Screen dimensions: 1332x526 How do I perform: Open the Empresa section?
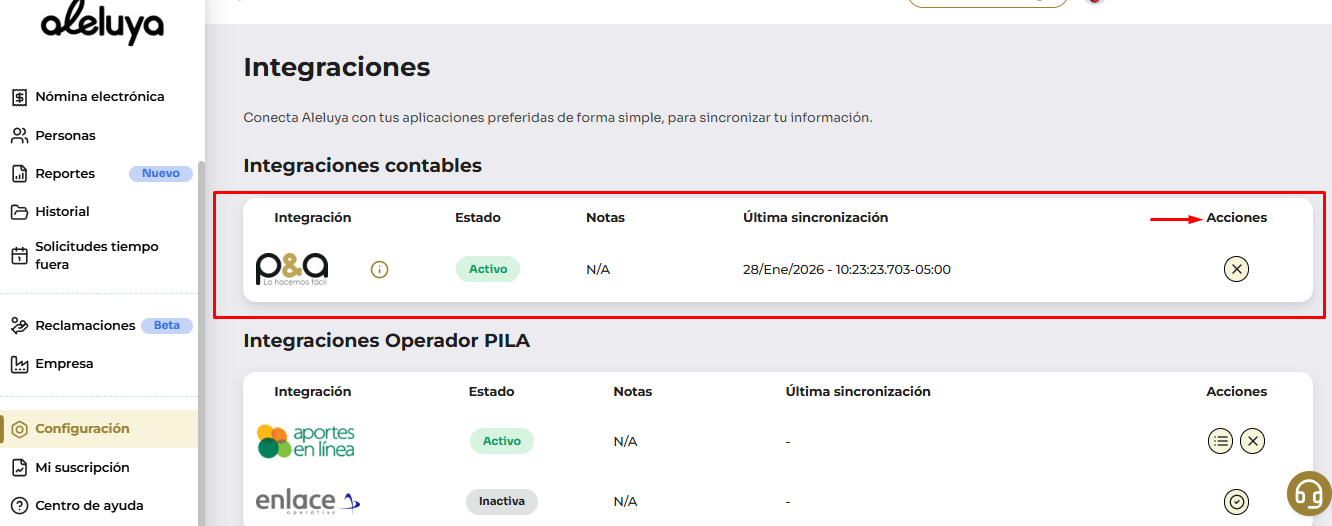(x=64, y=364)
